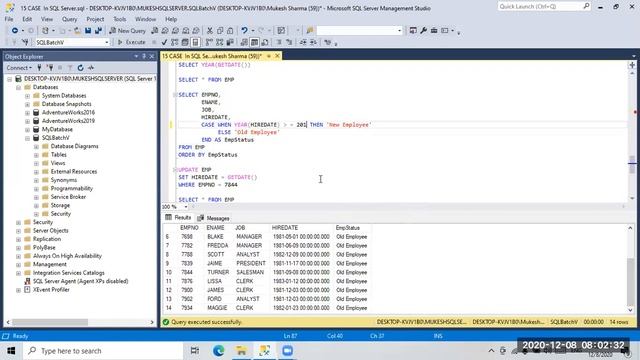Select XEvent Profiler node

click(x=51, y=290)
